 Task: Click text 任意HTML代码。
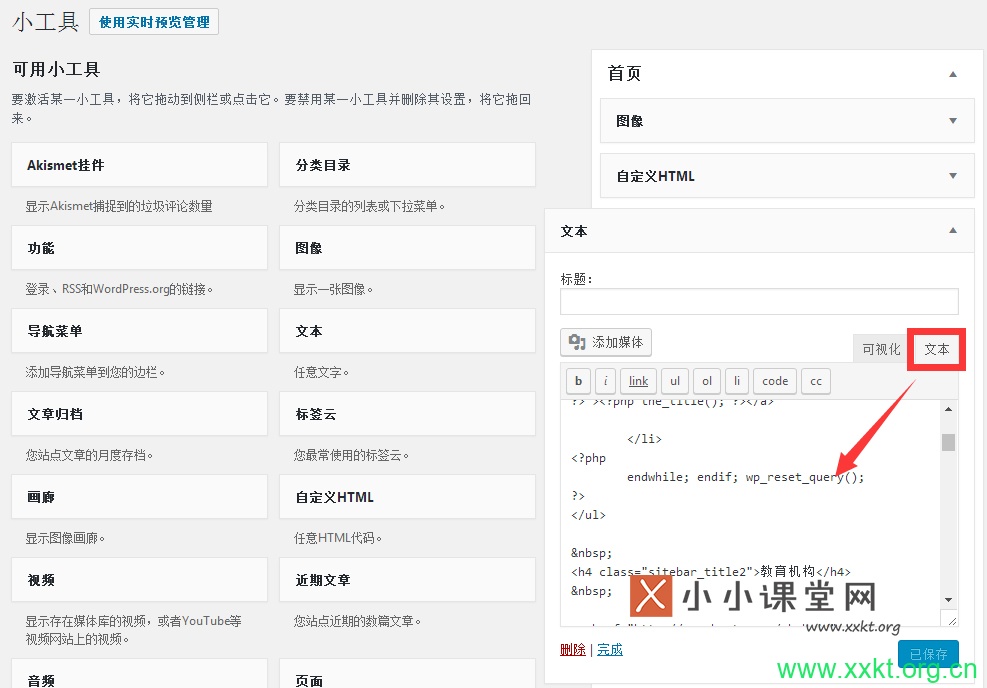tap(337, 538)
